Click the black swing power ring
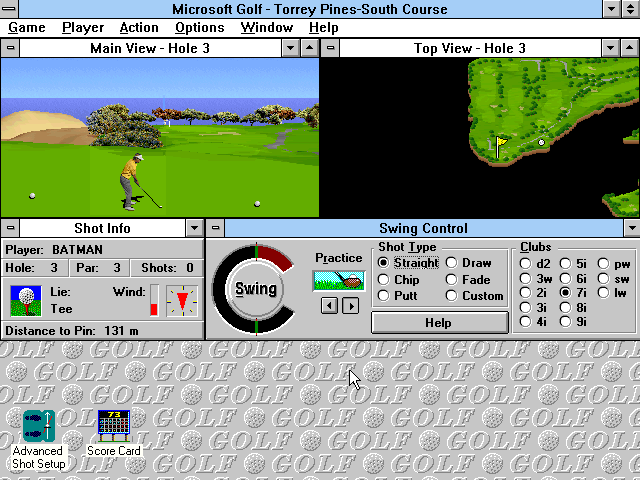This screenshot has height=480, width=640. tap(220, 289)
